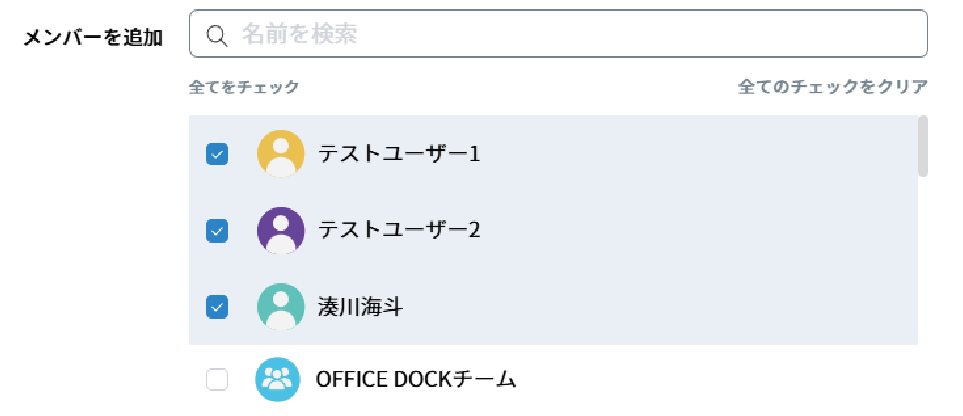Click the purple avatar of テストユーザー2

281,230
